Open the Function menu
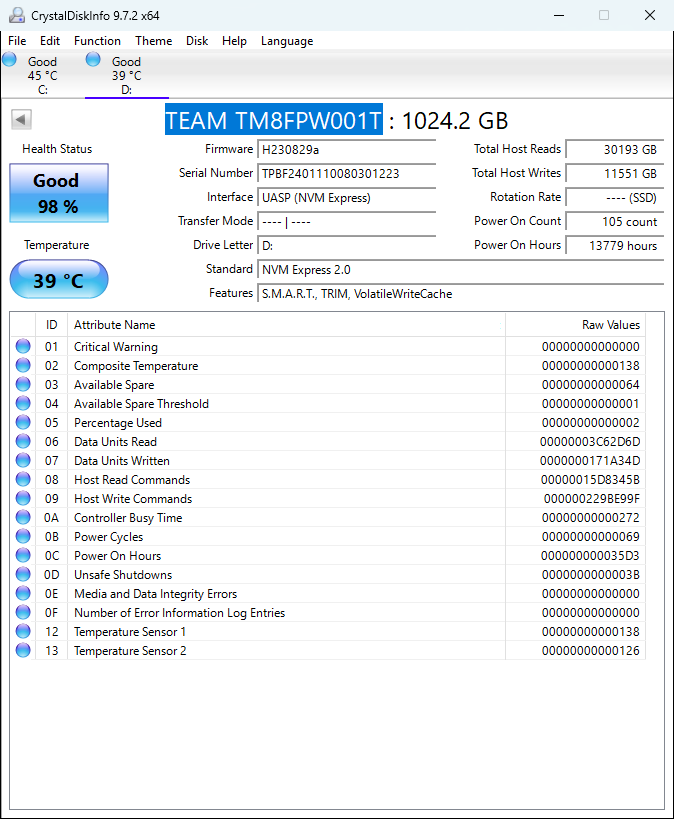This screenshot has height=819, width=674. click(x=97, y=41)
